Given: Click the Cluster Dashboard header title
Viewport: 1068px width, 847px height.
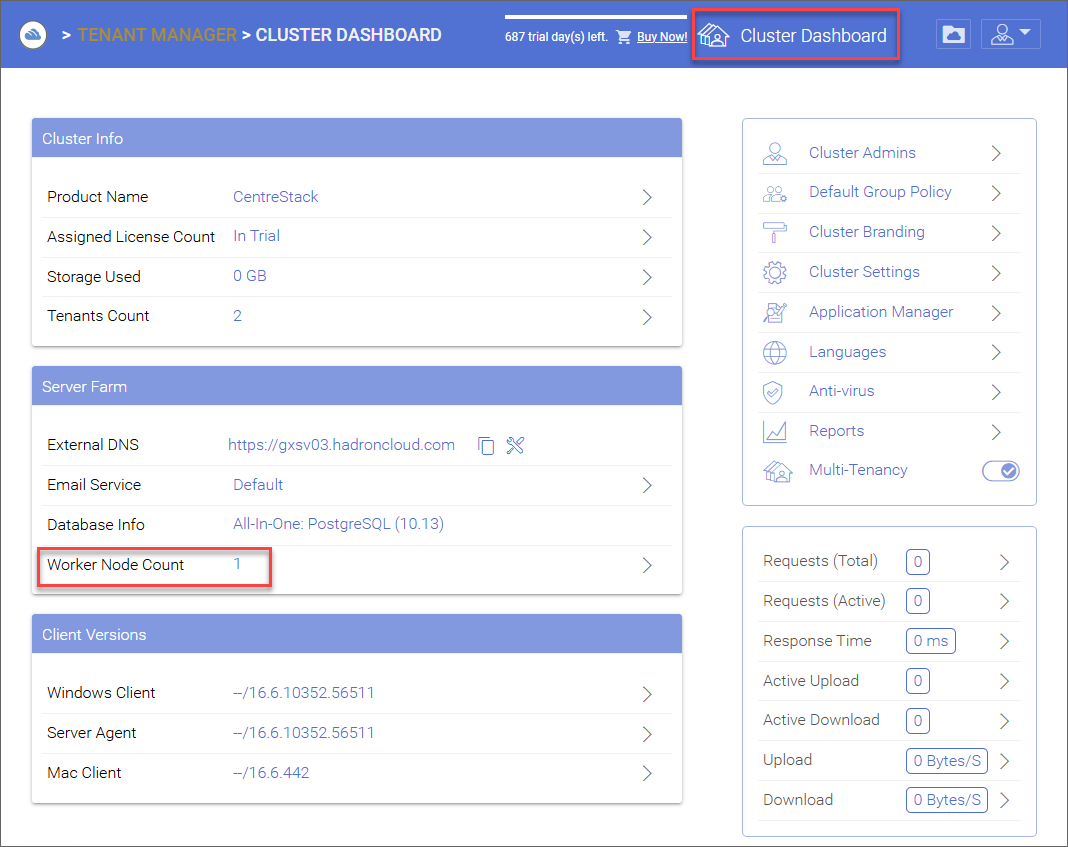Looking at the screenshot, I should point(813,35).
